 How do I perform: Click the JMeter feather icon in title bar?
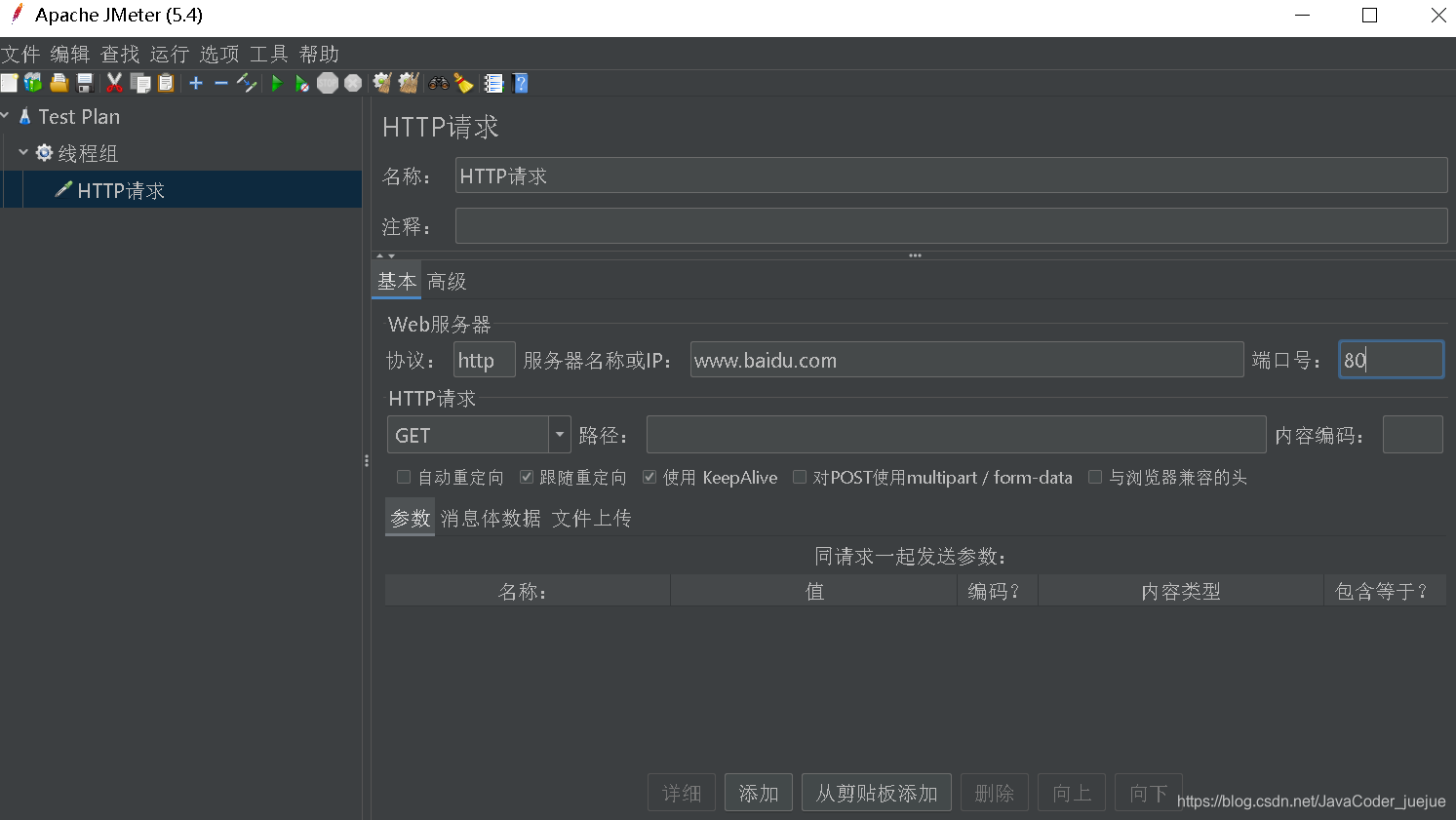[x=16, y=15]
